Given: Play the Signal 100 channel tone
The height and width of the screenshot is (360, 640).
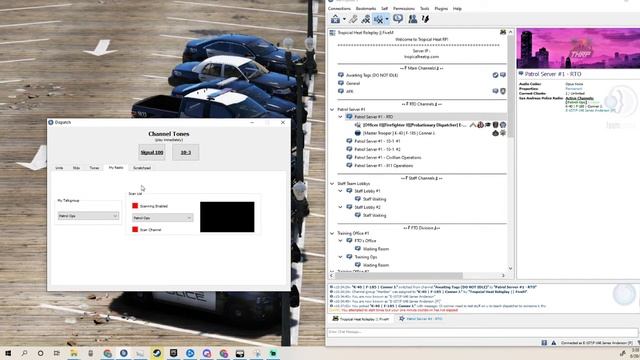Looking at the screenshot, I should point(152,152).
